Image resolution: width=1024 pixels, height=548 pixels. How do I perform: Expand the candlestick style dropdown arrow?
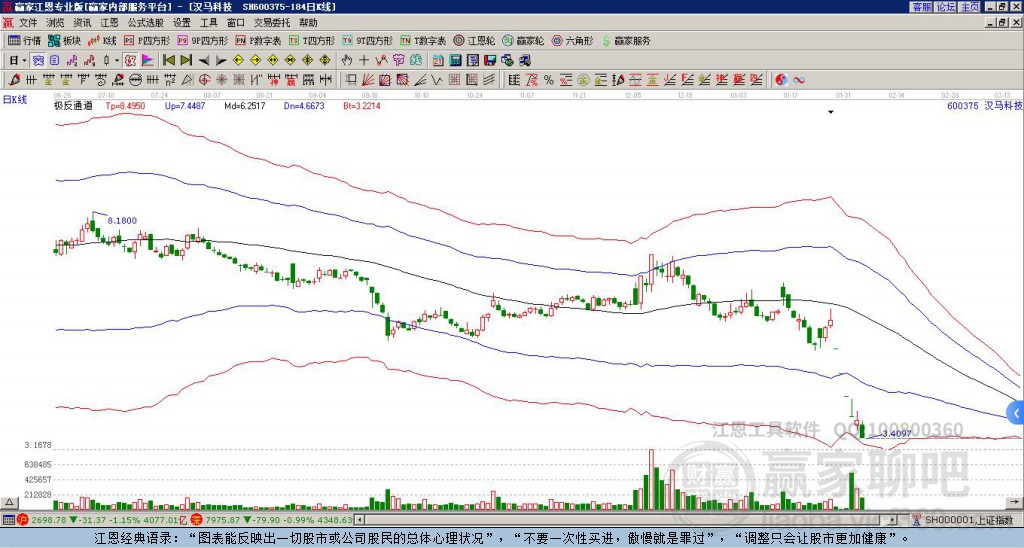117,61
